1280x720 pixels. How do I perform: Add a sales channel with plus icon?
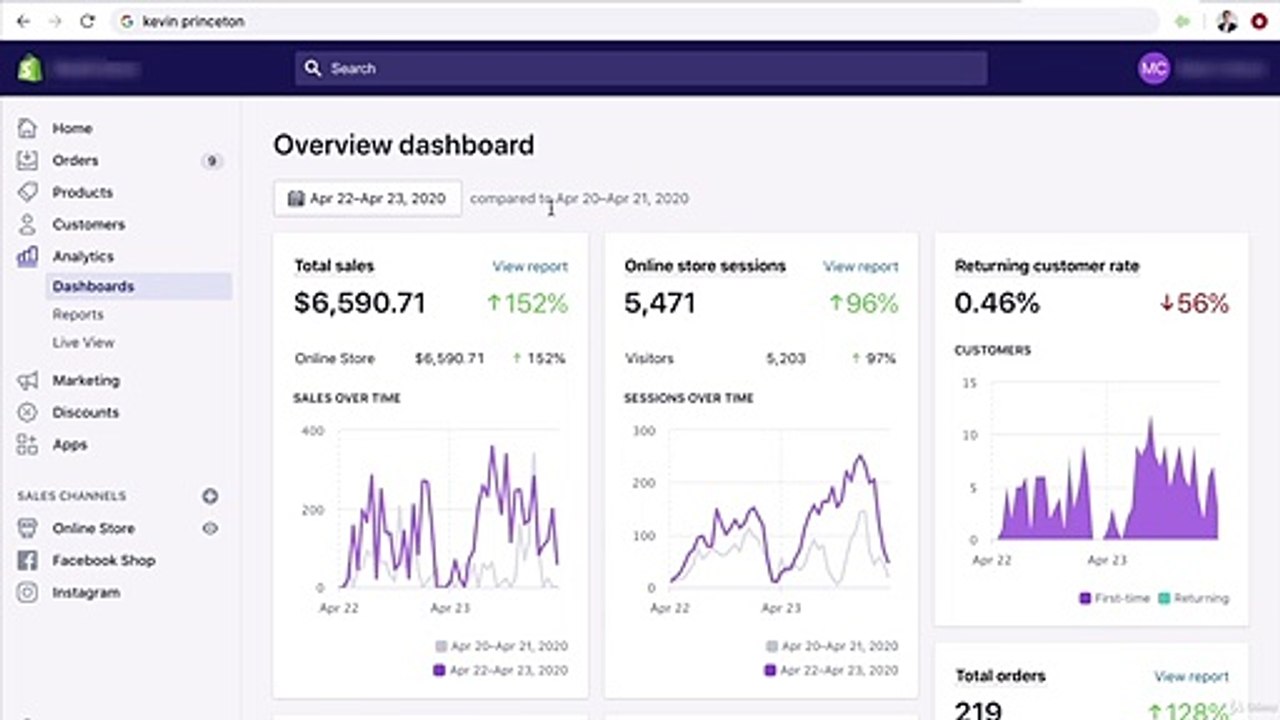pyautogui.click(x=210, y=496)
